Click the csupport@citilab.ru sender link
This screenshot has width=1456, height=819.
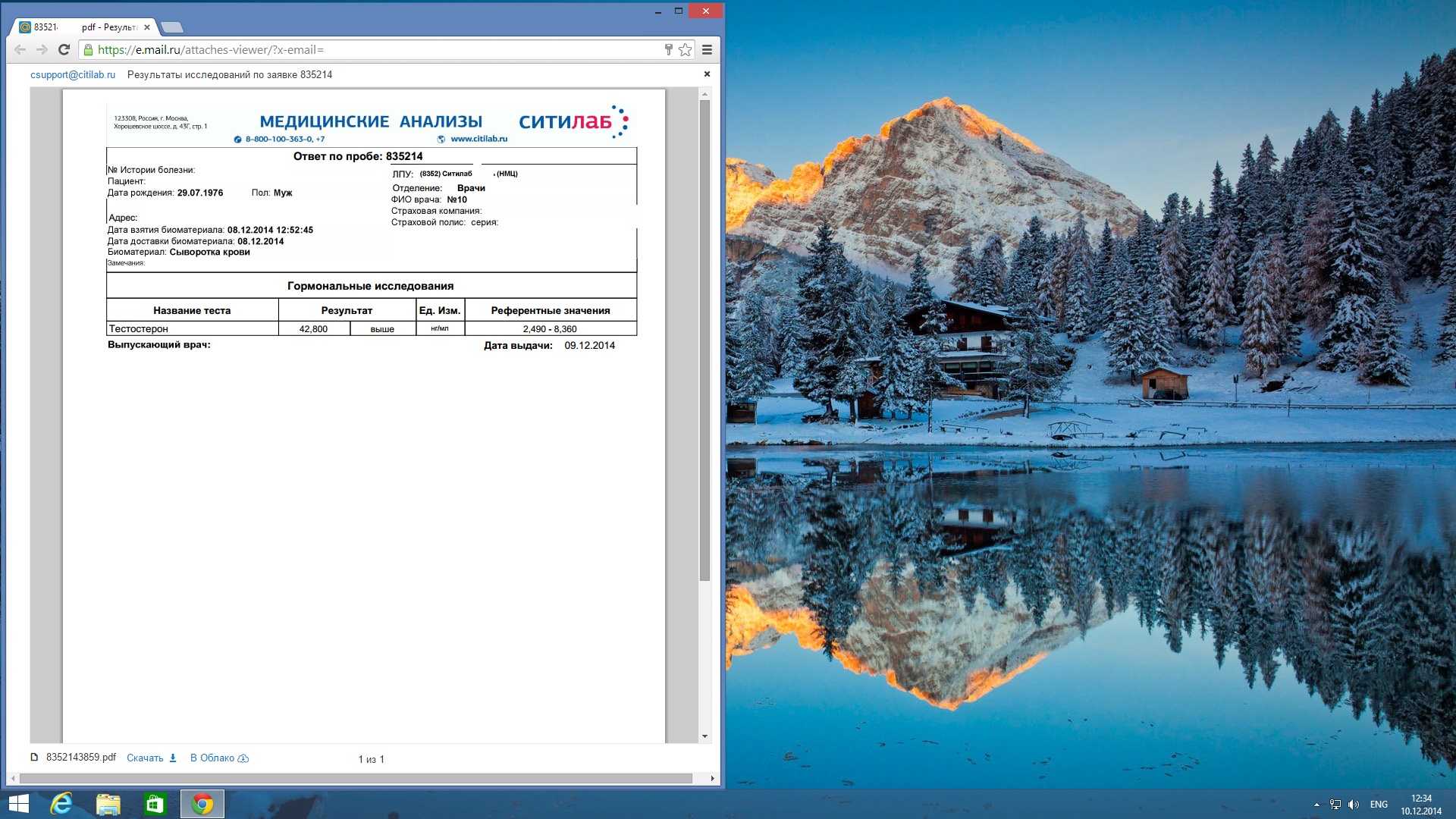pos(73,75)
